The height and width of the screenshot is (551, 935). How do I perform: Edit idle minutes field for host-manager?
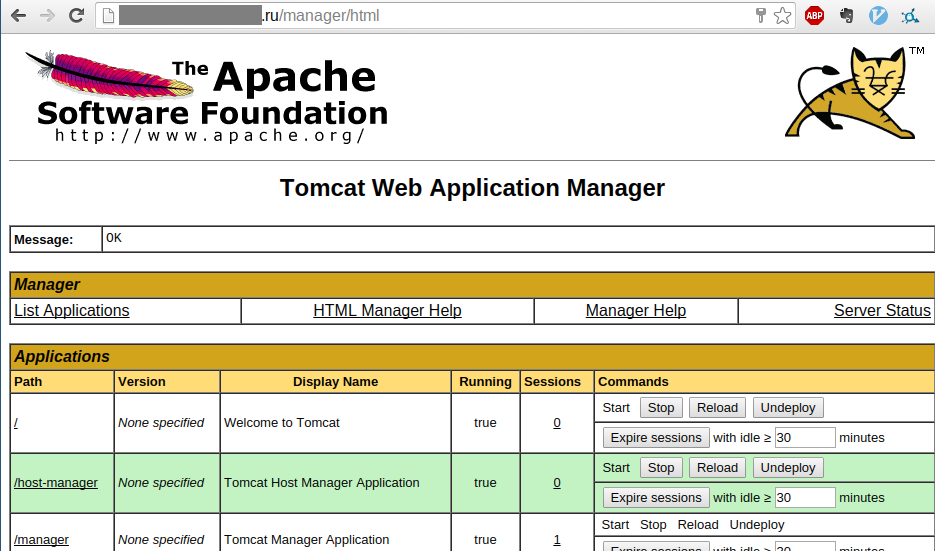pos(804,498)
